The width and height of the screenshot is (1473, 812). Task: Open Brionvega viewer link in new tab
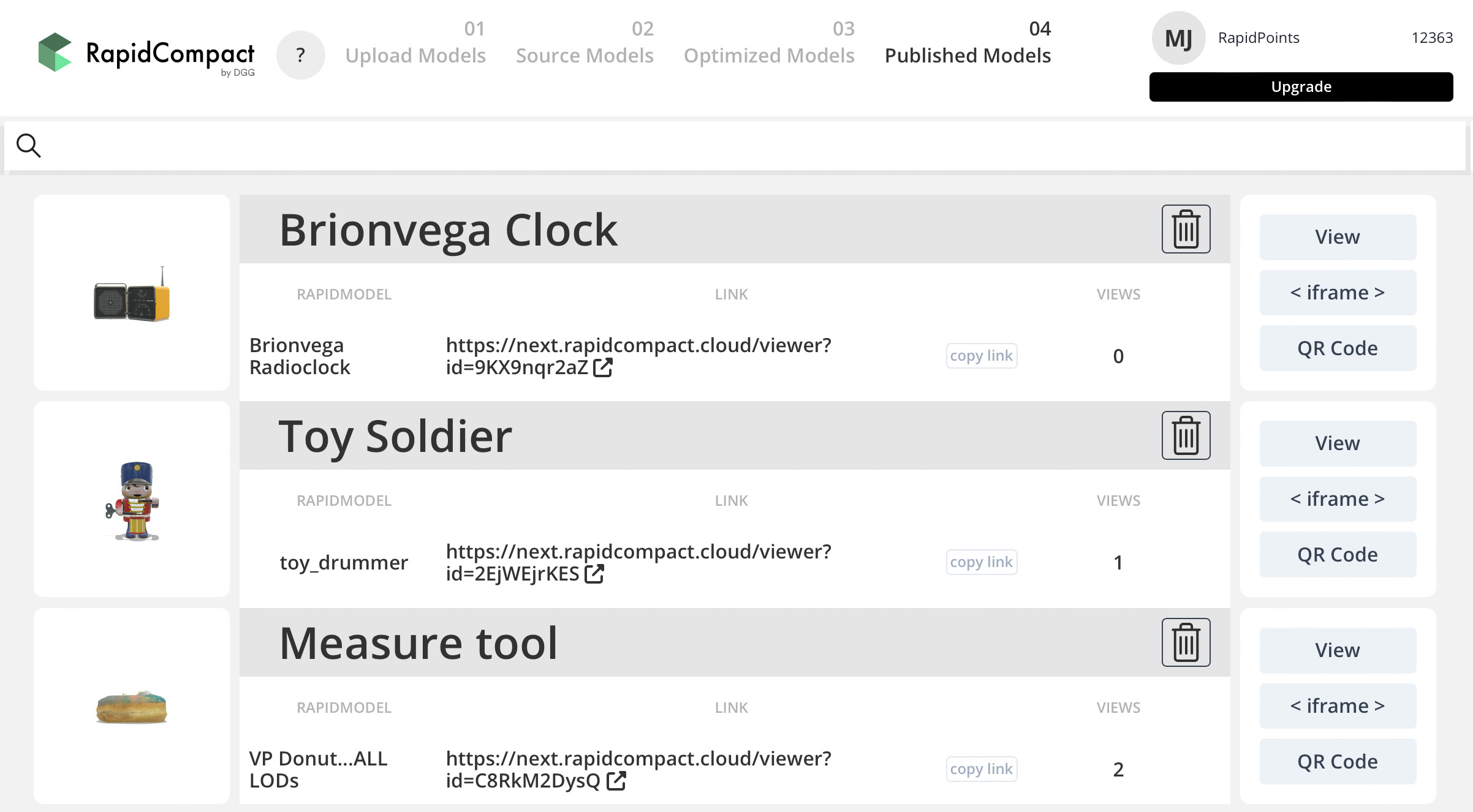[603, 367]
